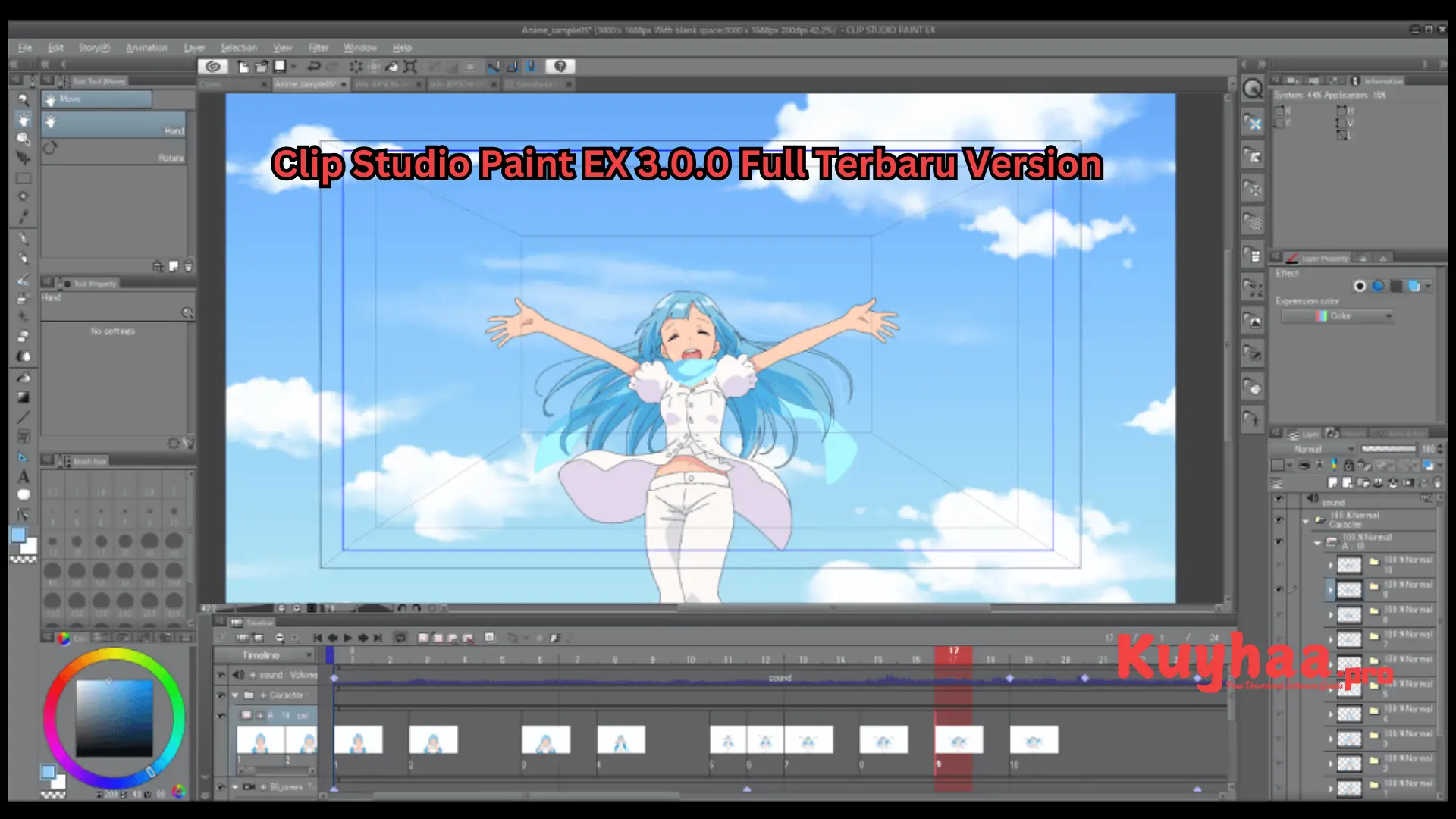Image resolution: width=1456 pixels, height=819 pixels.
Task: Click the delete sub tool trash icon
Action: coord(188,266)
